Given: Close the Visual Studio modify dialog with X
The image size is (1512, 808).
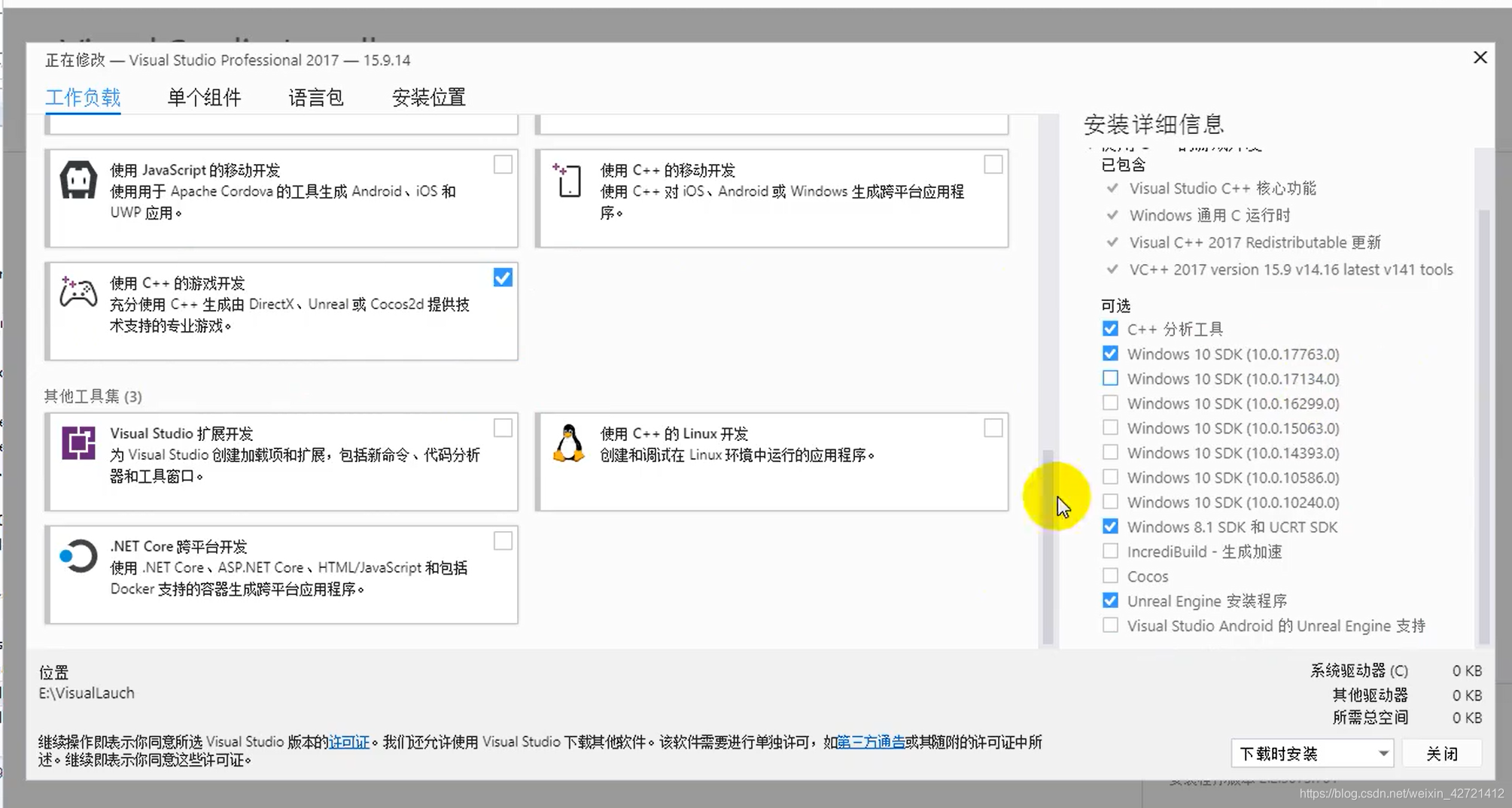Looking at the screenshot, I should coord(1480,58).
